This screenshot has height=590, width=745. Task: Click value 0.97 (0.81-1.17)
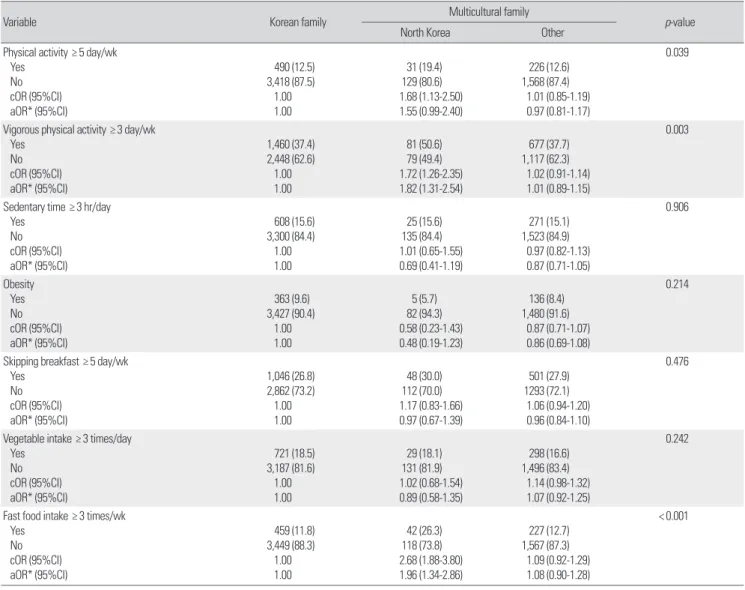[x=558, y=111]
